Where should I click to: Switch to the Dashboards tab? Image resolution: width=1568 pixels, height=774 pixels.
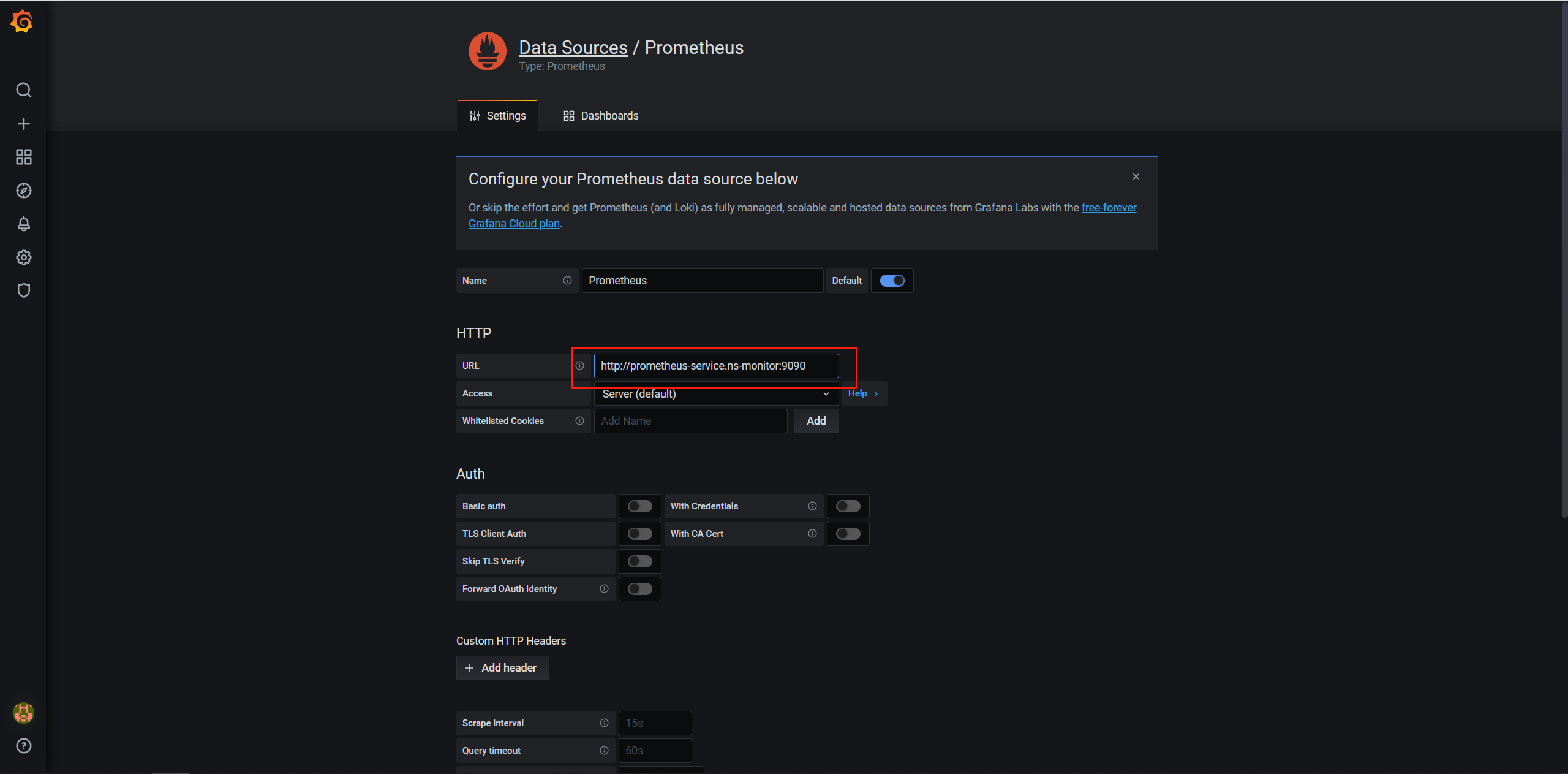(601, 116)
